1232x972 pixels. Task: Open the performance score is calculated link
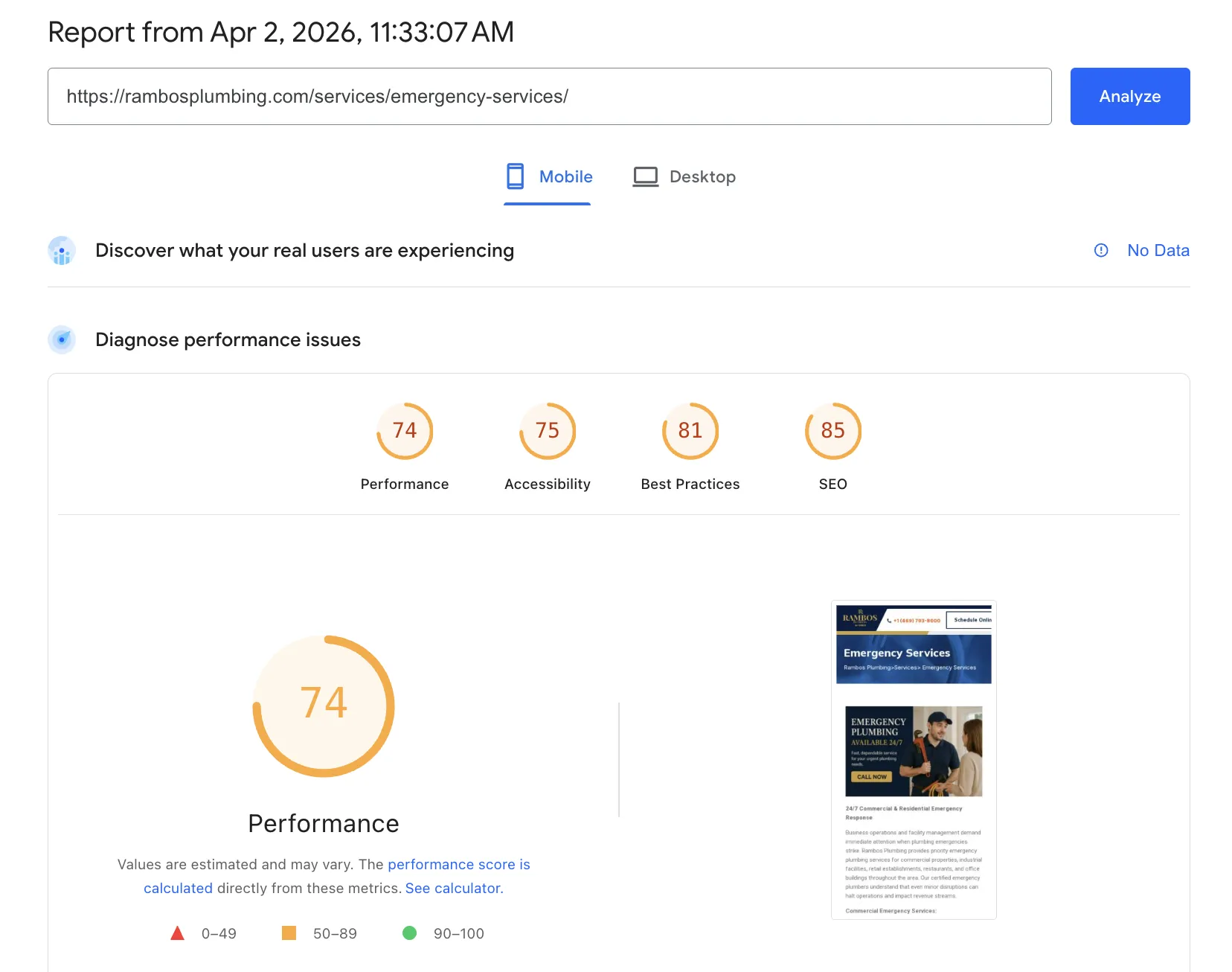458,864
